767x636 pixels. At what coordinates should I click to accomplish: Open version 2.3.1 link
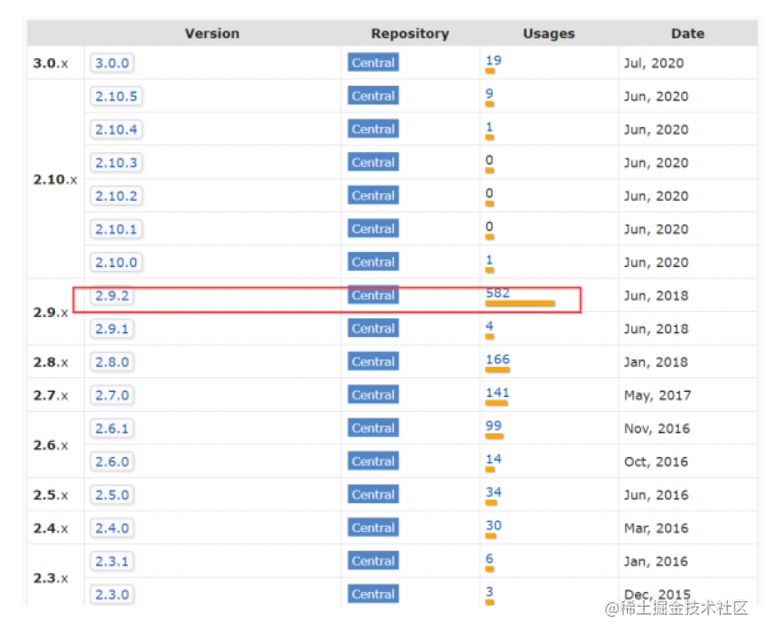point(112,561)
